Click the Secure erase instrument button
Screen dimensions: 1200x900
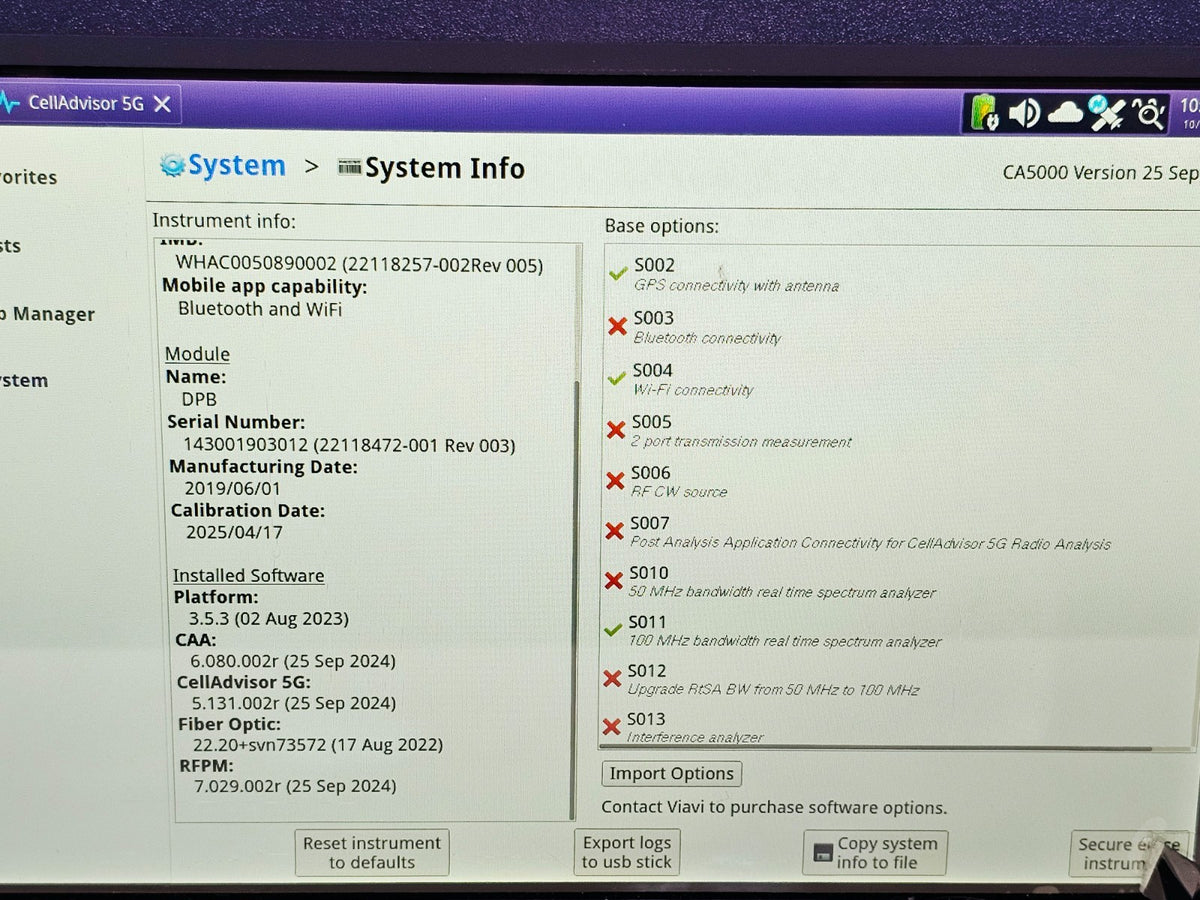tap(1130, 854)
